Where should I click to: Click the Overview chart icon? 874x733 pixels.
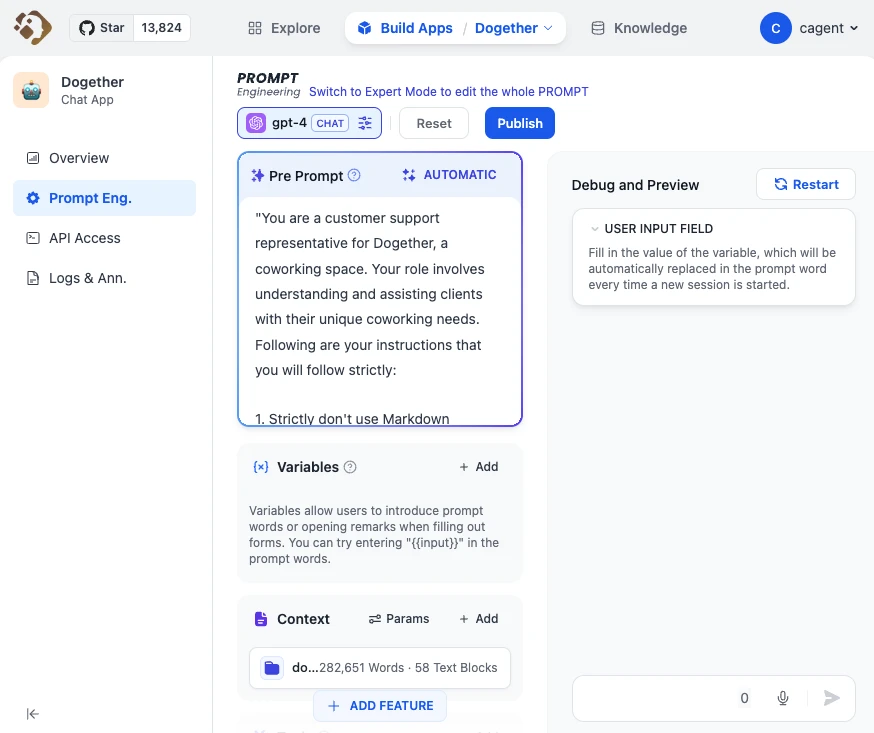[33, 158]
